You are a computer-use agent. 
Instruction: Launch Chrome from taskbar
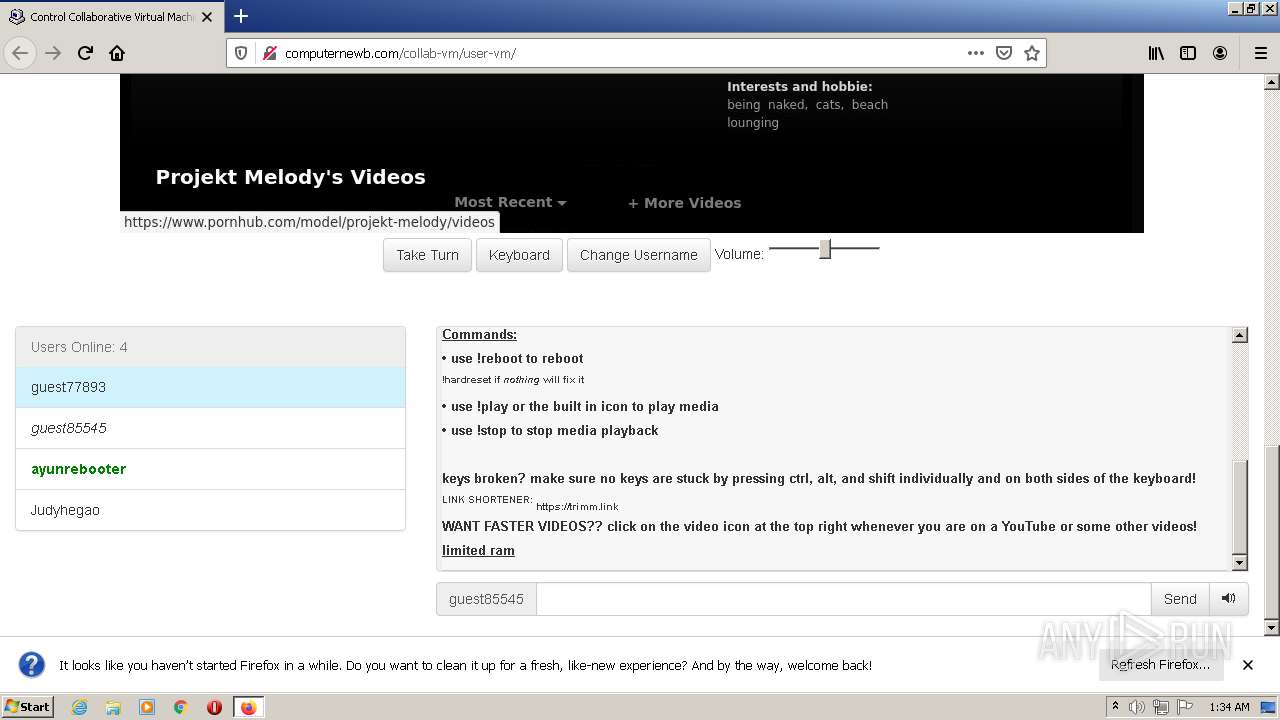point(181,707)
